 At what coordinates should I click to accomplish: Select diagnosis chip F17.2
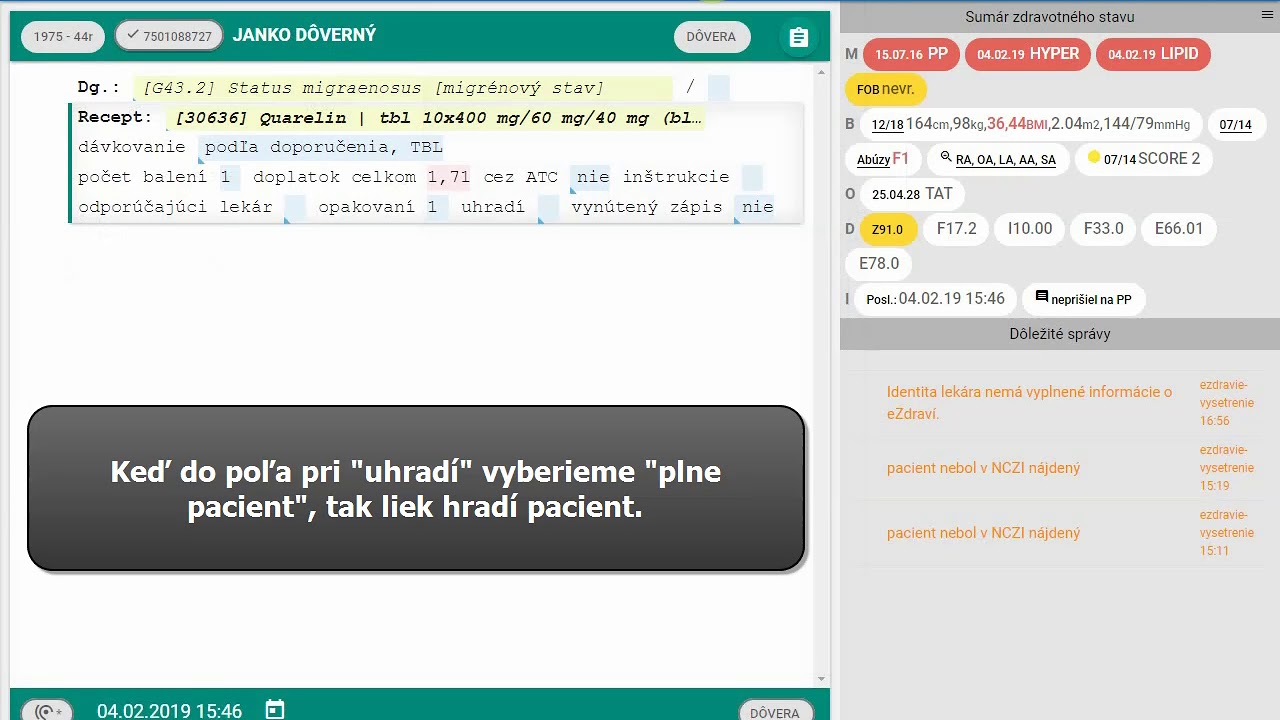956,229
